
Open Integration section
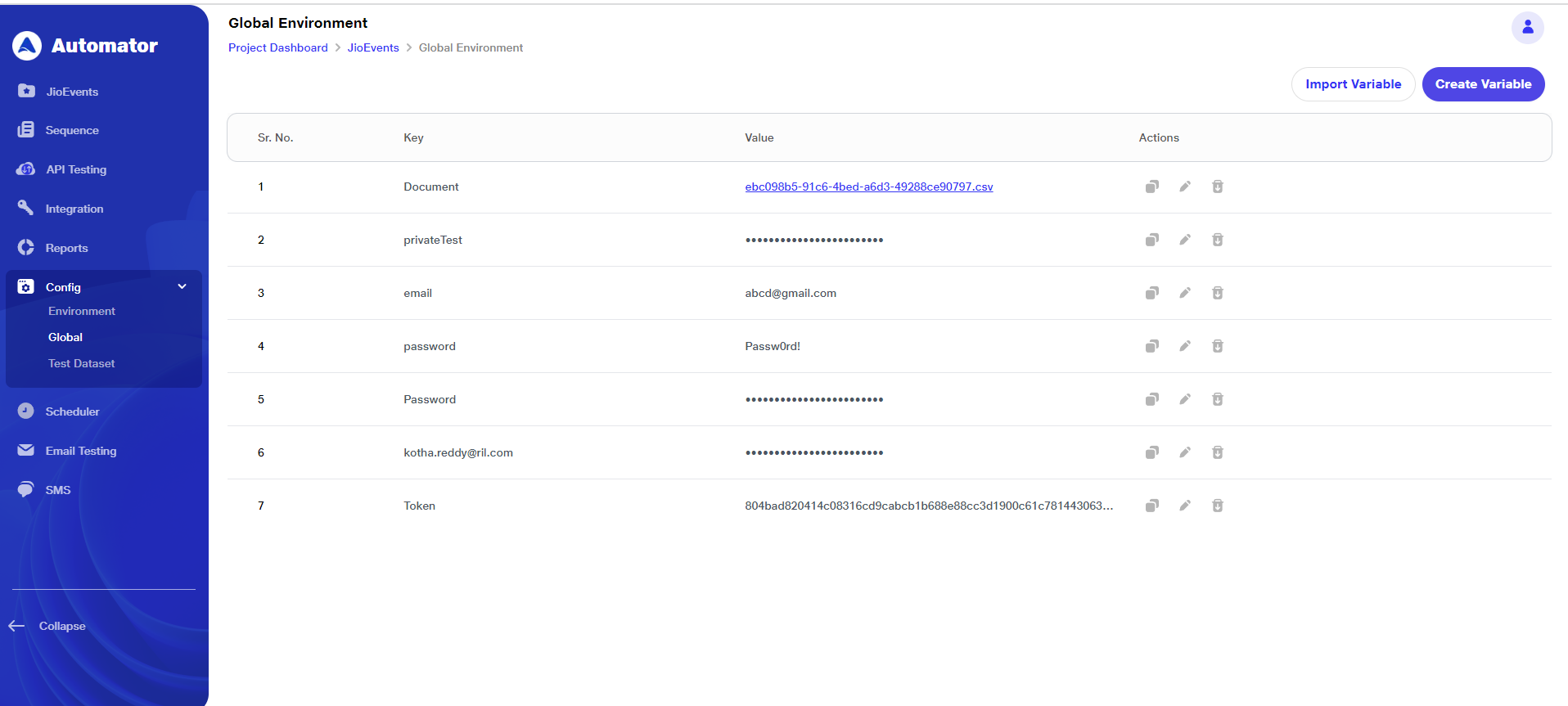click(x=74, y=209)
